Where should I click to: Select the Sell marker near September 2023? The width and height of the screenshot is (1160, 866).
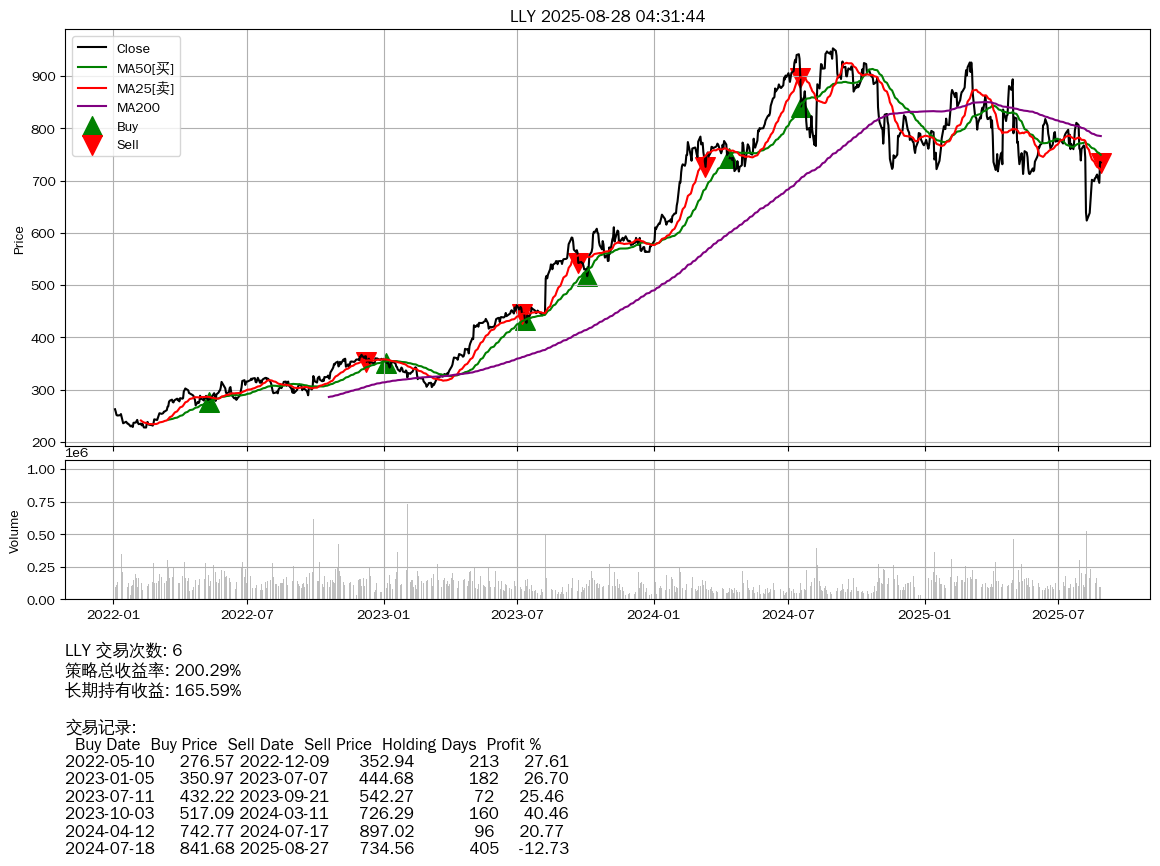tap(578, 263)
